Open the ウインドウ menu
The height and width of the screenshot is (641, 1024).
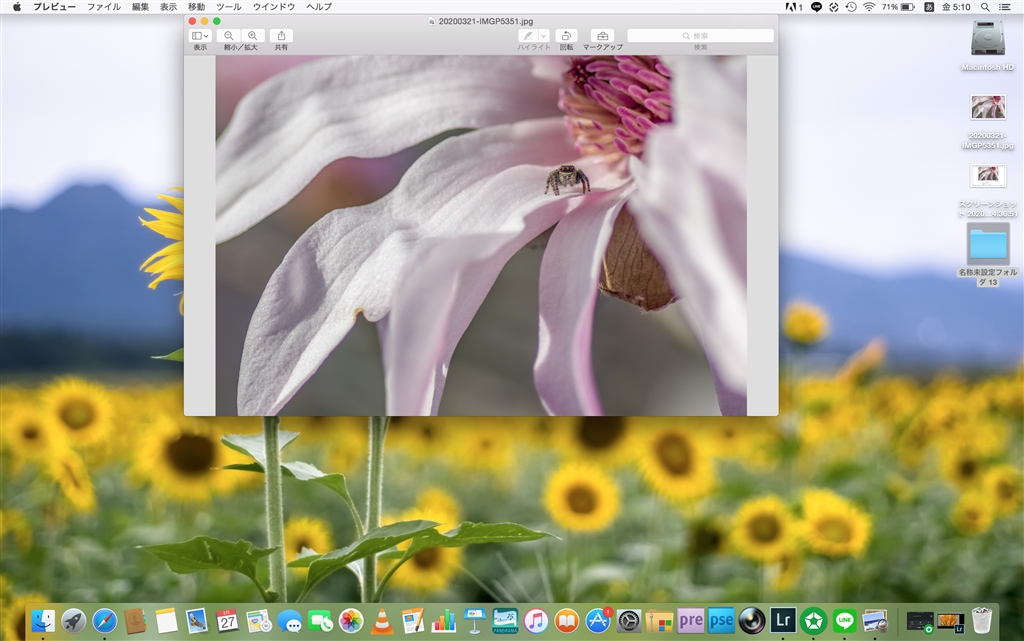click(x=273, y=7)
